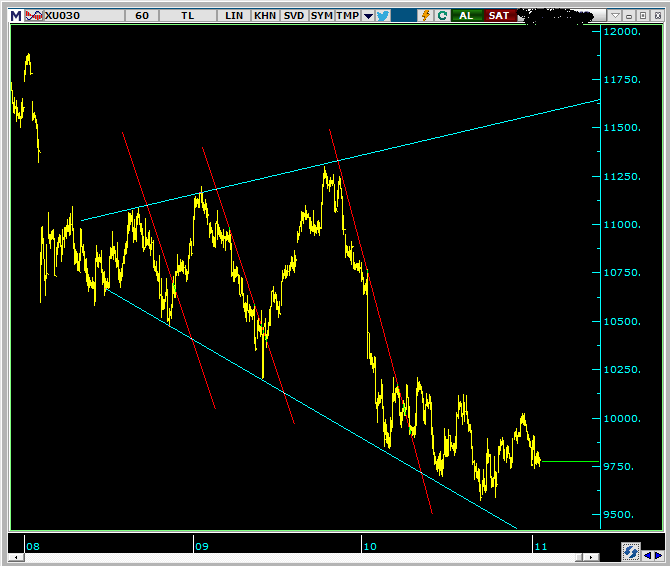Change the 60 period field
The height and width of the screenshot is (566, 670).
click(142, 15)
